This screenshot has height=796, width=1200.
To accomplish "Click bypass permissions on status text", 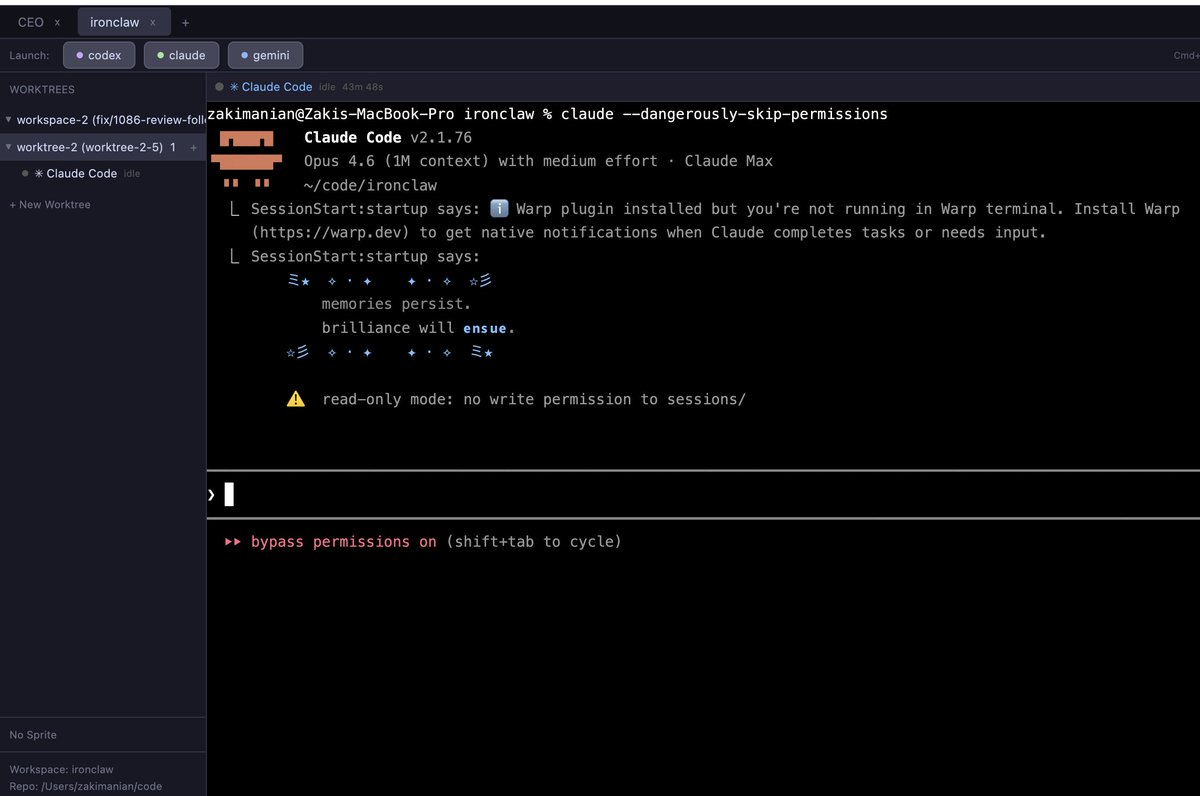I will click(344, 542).
